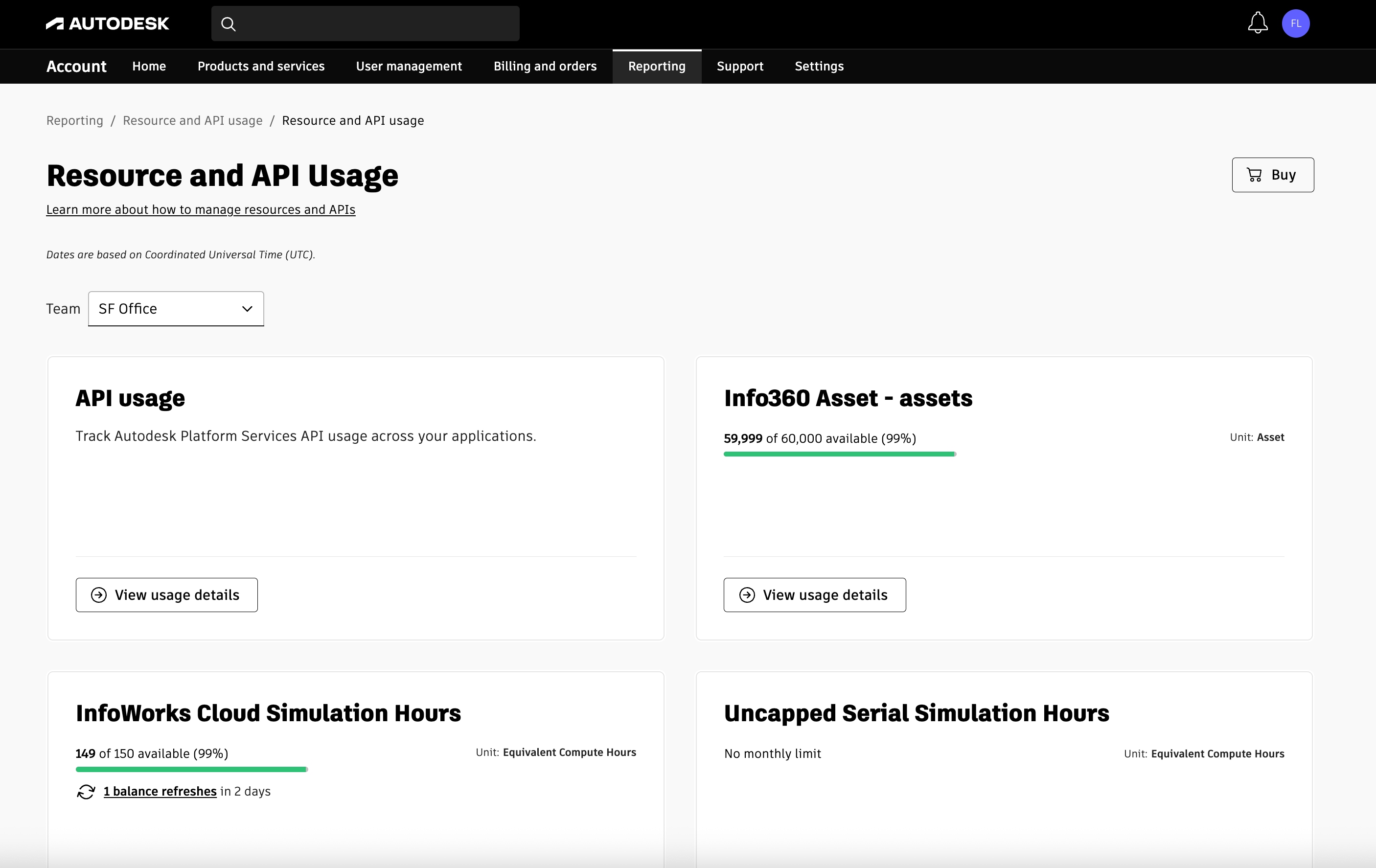The height and width of the screenshot is (868, 1376).
Task: Go to Billing and orders
Action: [x=545, y=66]
